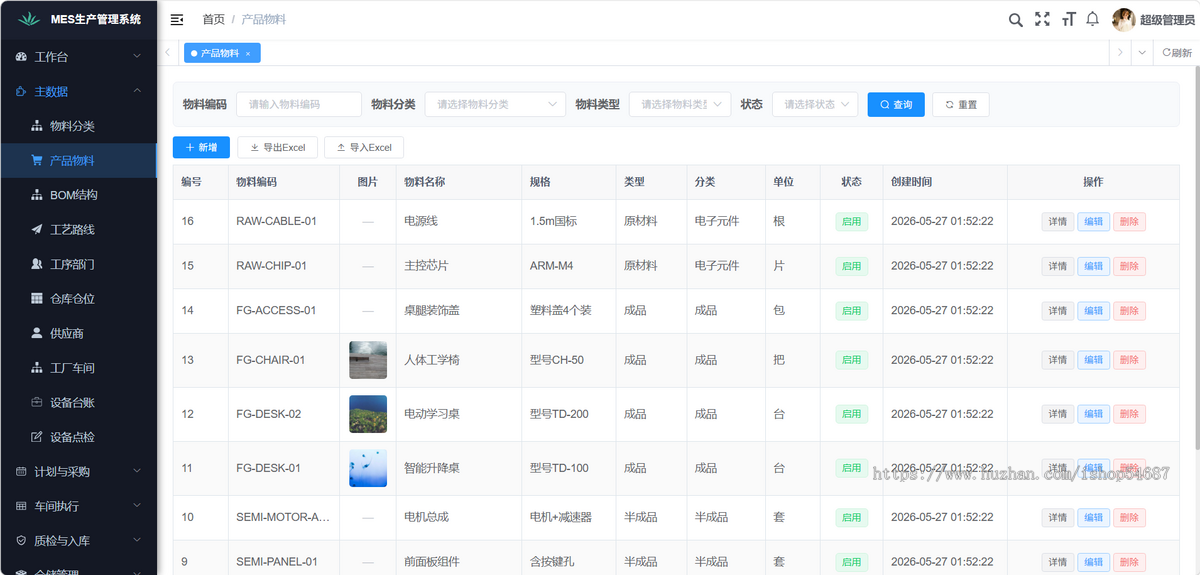The width and height of the screenshot is (1200, 575).
Task: Open the BOM结构 sidebar menu item
Action: click(x=78, y=195)
